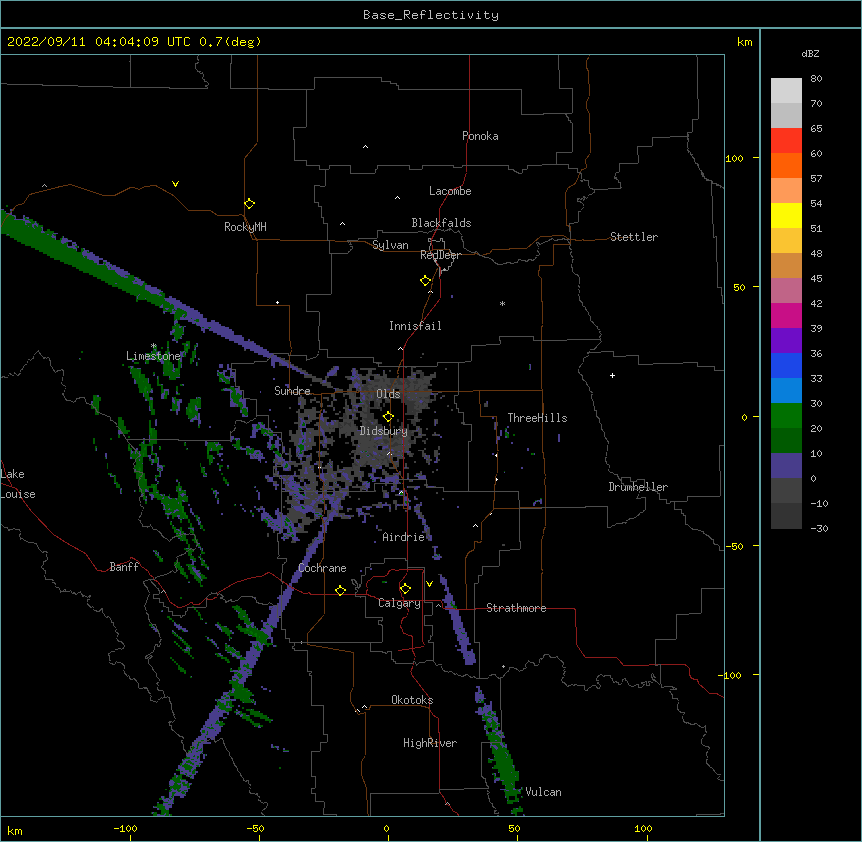Click the -50 tick on the vertical axis
Viewport: 862px width, 842px height.
tap(734, 546)
